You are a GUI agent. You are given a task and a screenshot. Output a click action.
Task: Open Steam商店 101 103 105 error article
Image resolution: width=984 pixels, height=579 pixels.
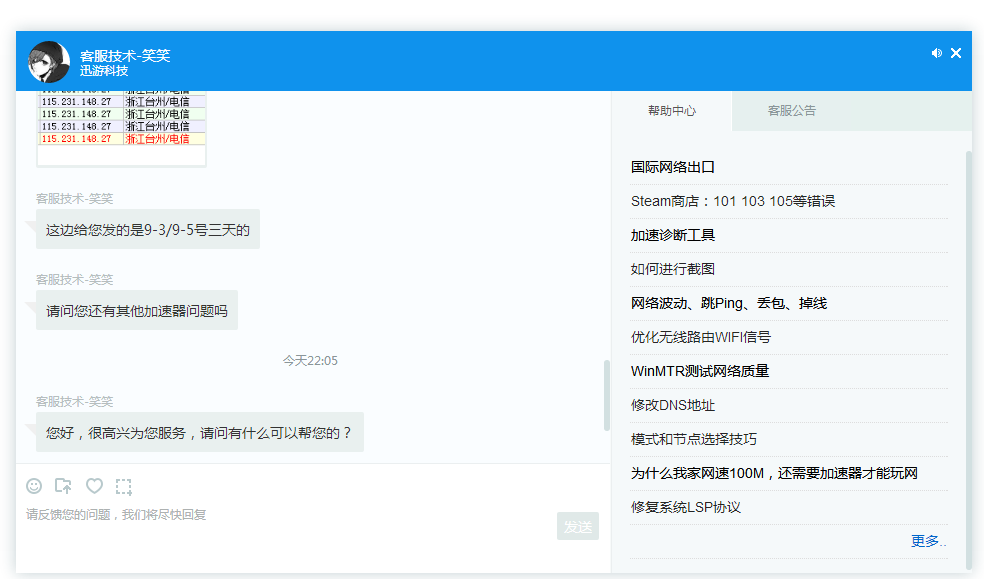point(732,201)
